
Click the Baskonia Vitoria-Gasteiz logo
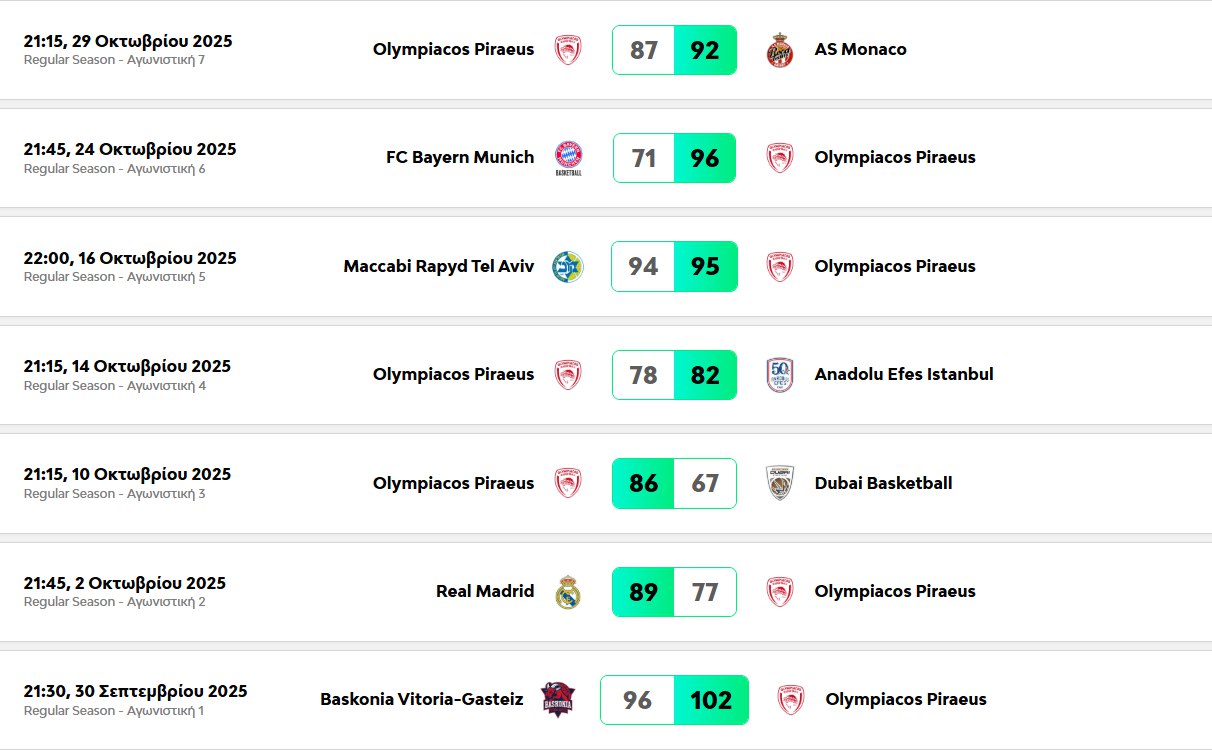click(557, 700)
